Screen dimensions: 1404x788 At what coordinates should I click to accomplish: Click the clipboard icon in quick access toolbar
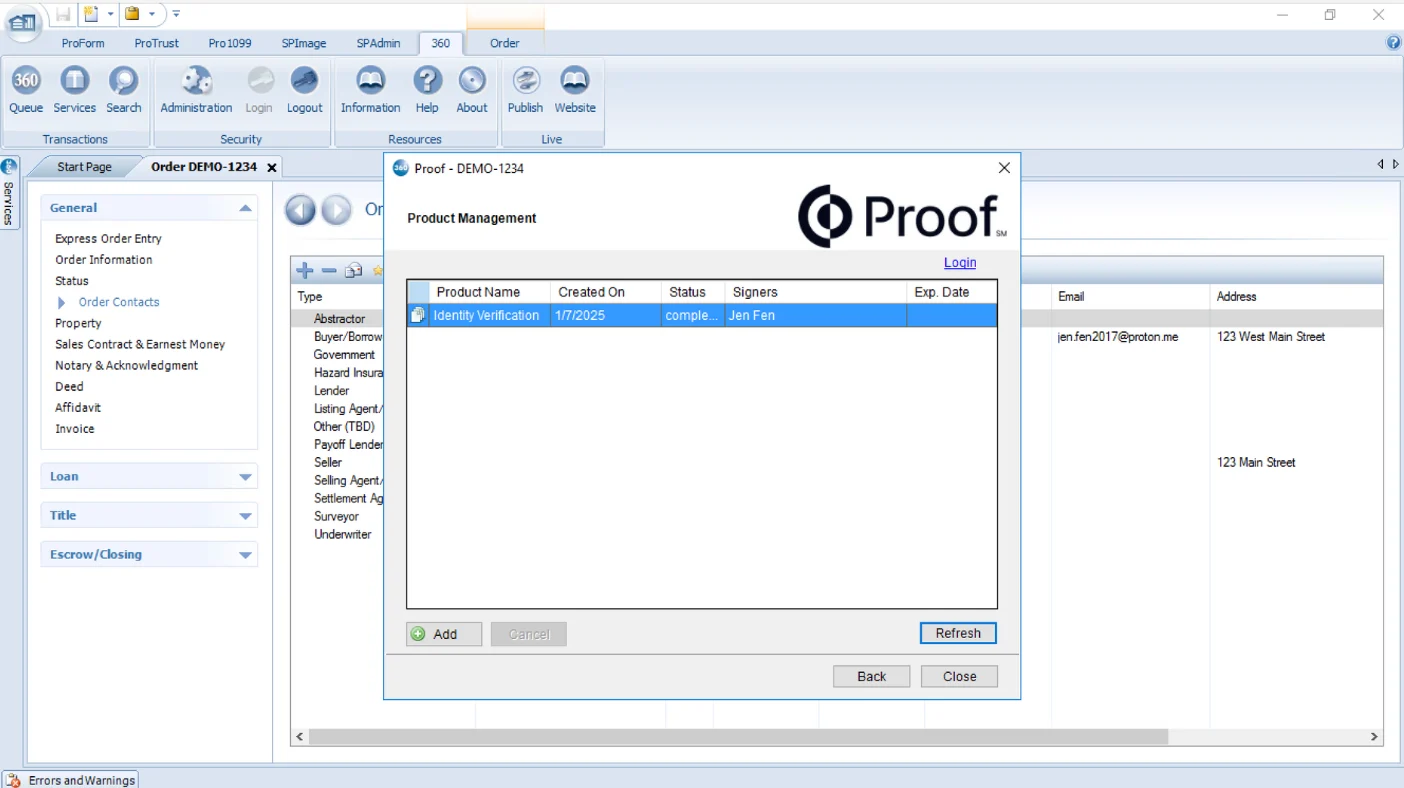tap(132, 14)
